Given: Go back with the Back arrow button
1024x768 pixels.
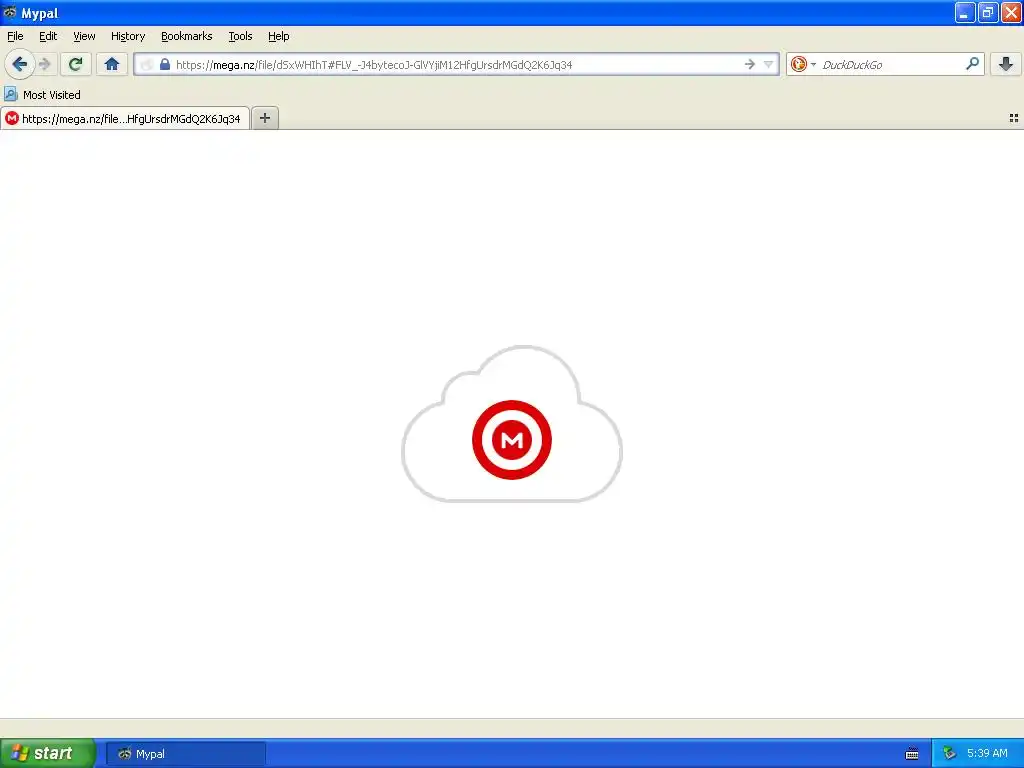Looking at the screenshot, I should tap(20, 64).
